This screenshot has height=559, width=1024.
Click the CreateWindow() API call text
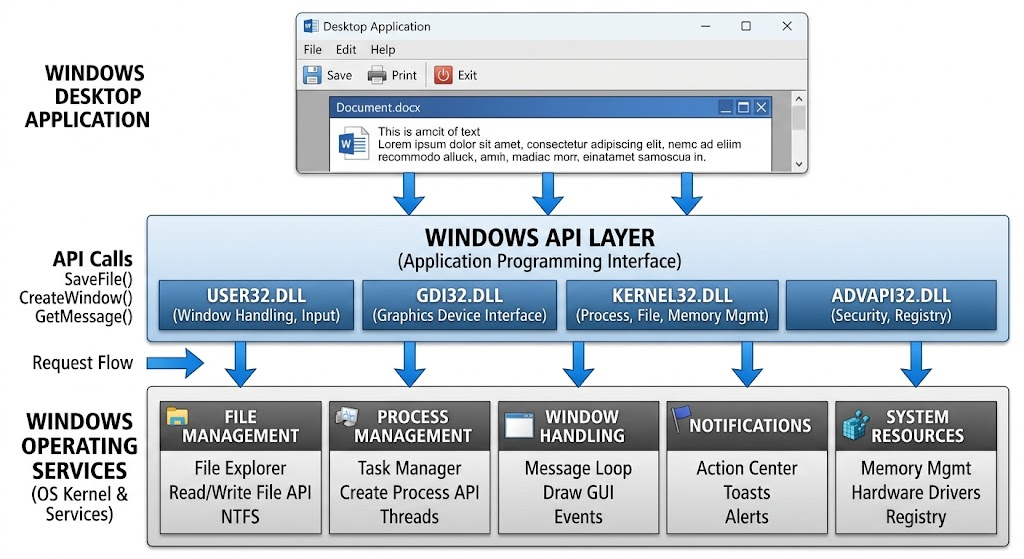click(76, 298)
